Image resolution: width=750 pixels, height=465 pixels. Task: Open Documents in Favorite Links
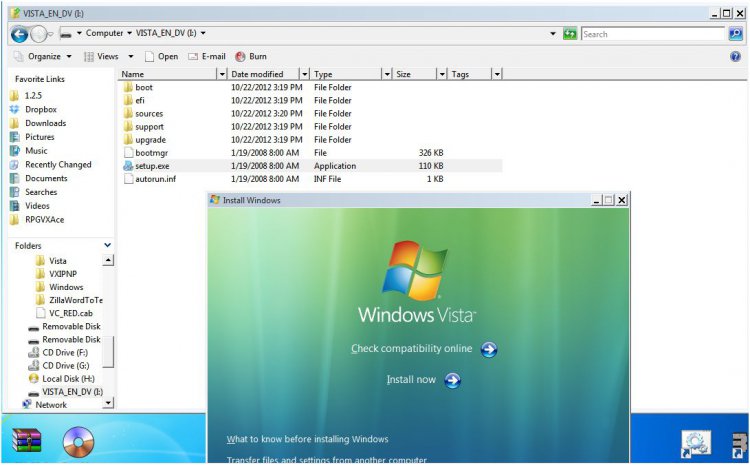click(39, 178)
